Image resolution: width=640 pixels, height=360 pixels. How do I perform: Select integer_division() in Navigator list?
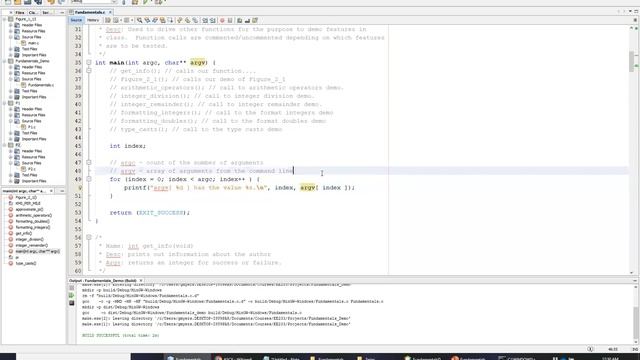click(29, 239)
